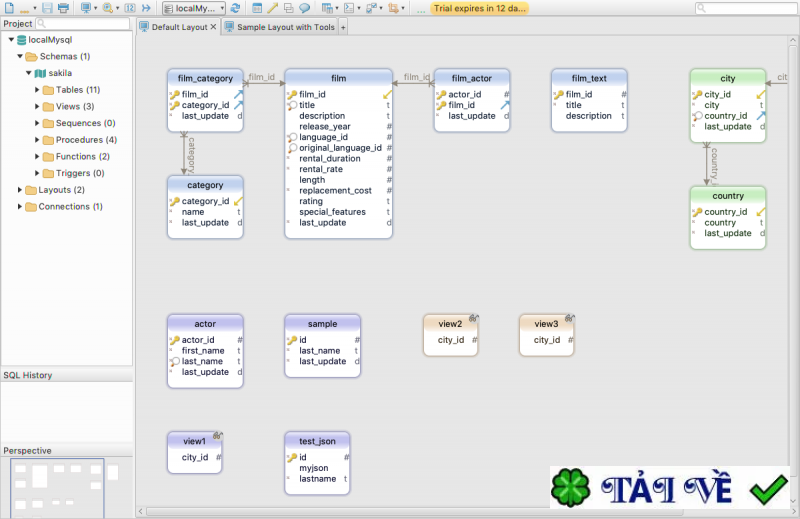
Task: Click replacement_cost column in film table
Action: coord(335,190)
